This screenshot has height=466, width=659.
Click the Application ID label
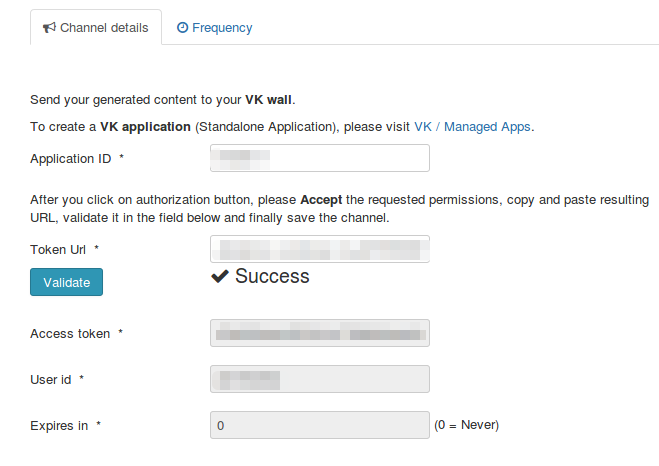click(71, 159)
